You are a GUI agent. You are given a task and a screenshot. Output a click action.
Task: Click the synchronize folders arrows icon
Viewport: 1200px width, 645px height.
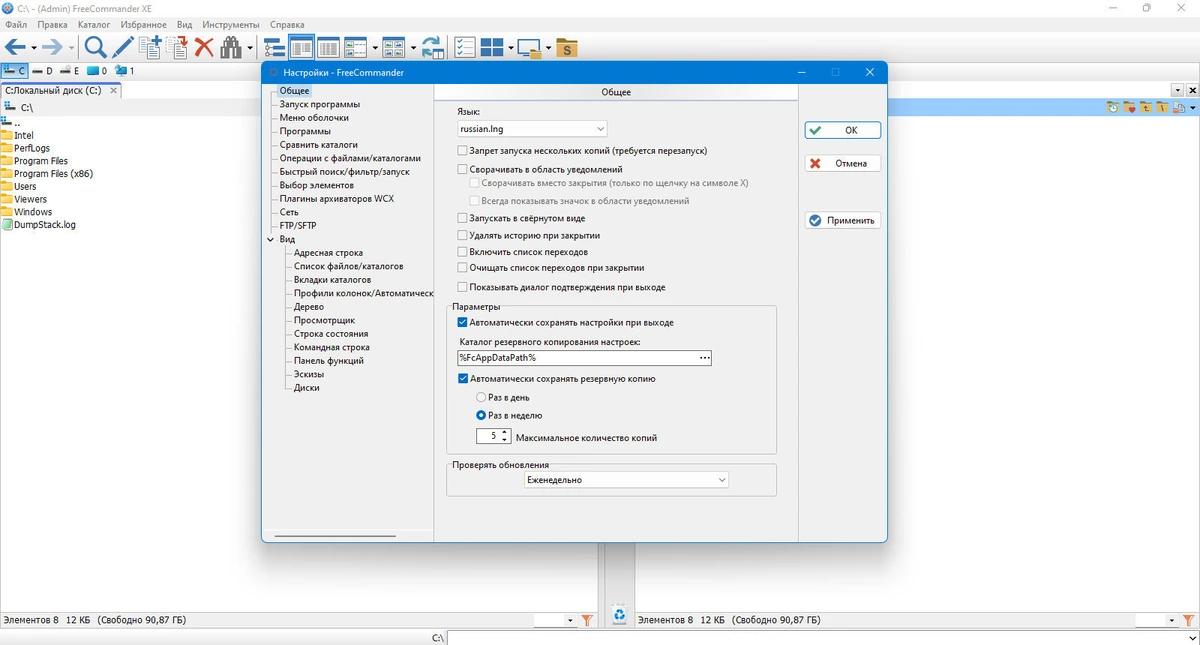[x=432, y=47]
